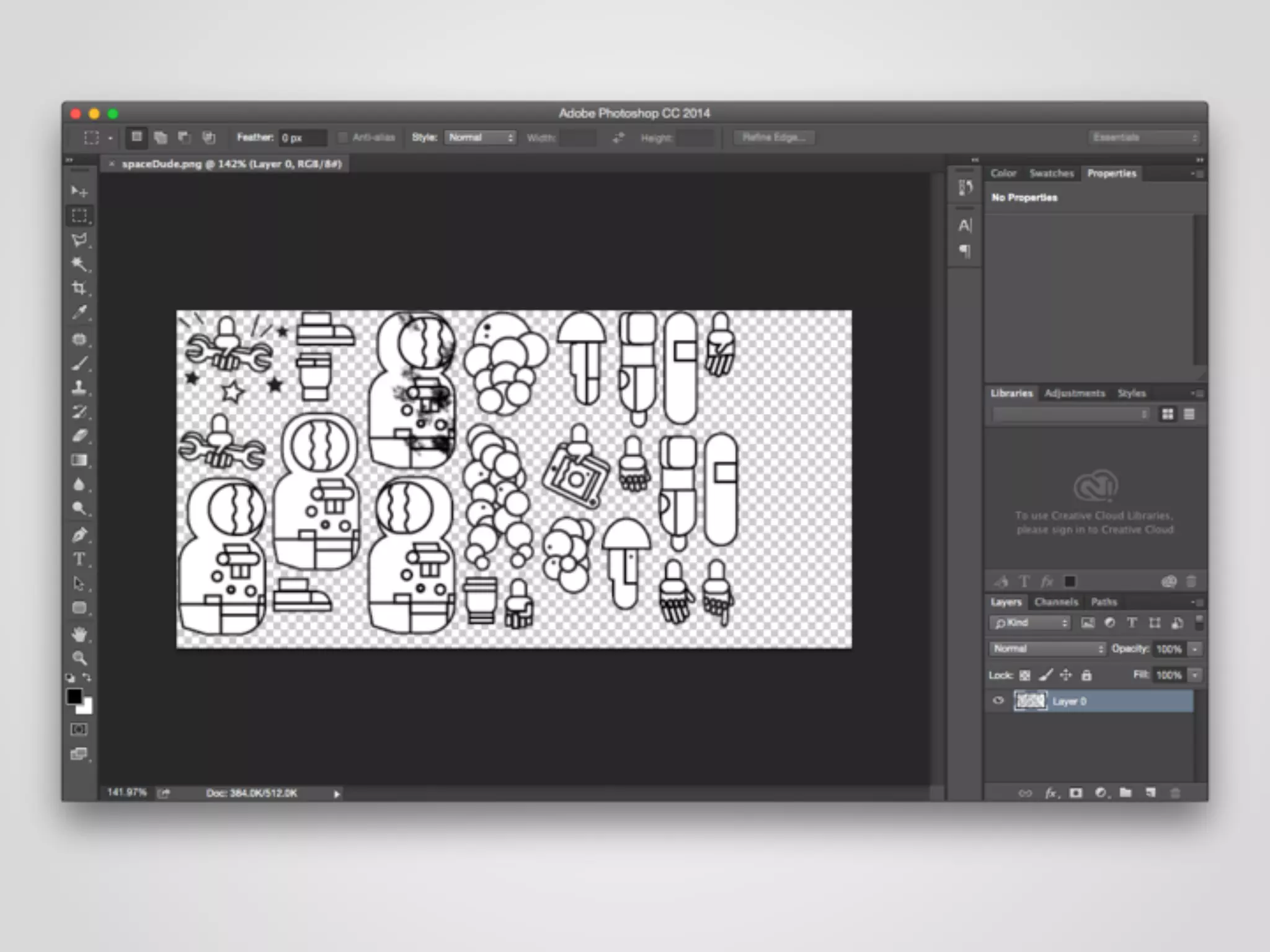Pick the Eyedropper tool
The height and width of the screenshot is (952, 1270).
[79, 312]
